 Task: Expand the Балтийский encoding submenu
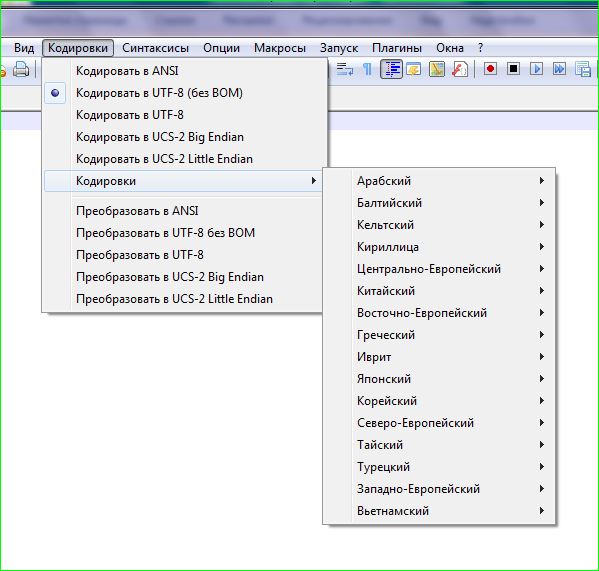439,203
